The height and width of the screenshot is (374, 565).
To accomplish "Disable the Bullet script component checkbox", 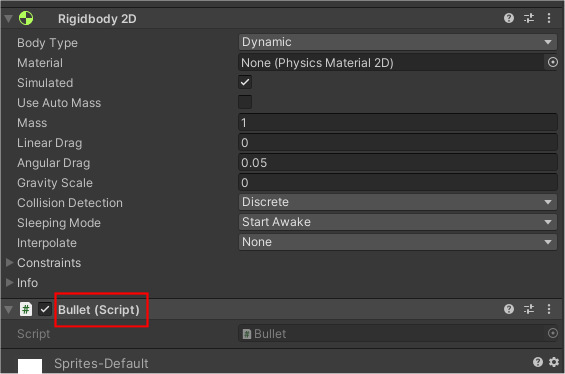I will tap(45, 309).
